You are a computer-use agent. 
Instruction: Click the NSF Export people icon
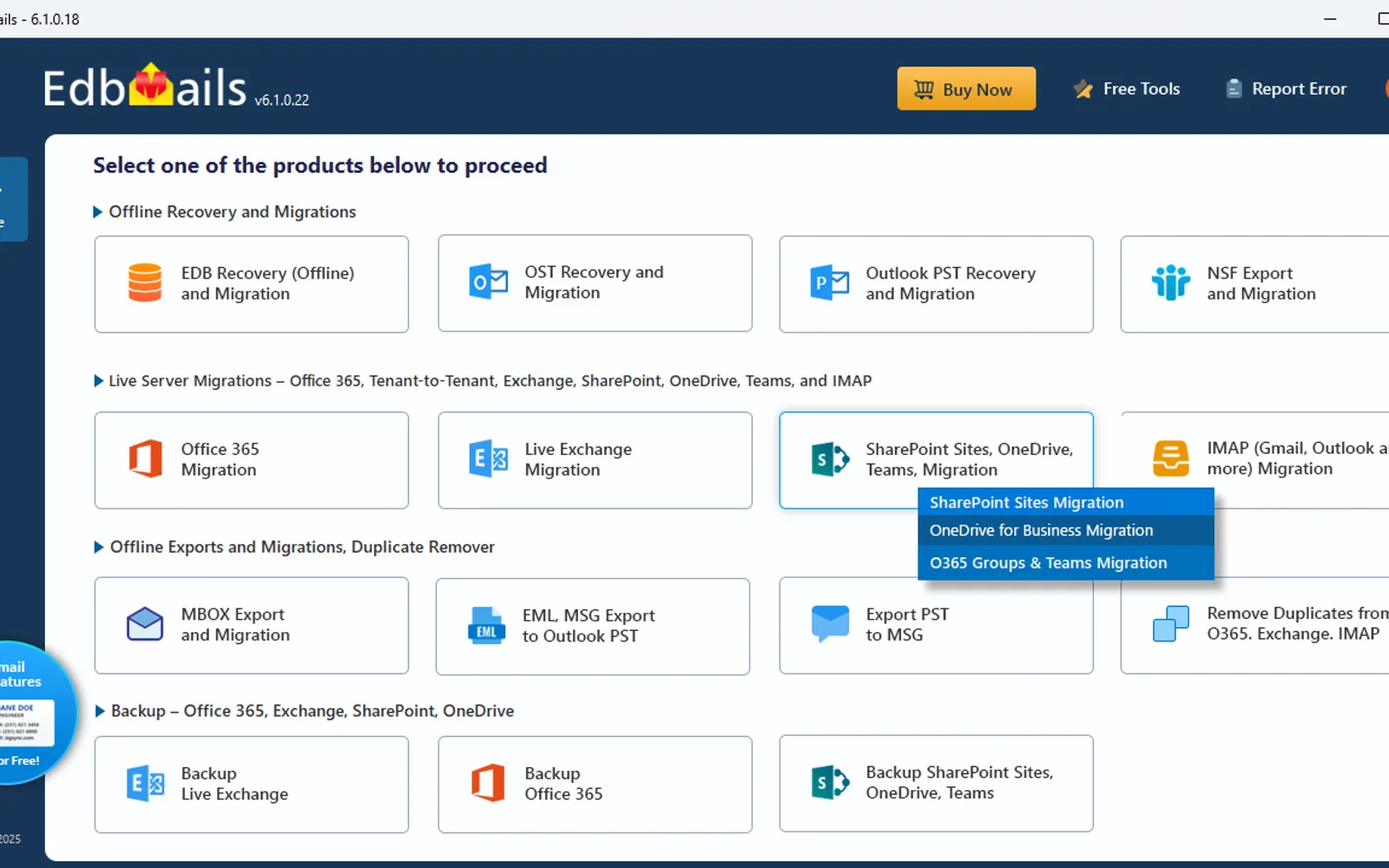click(x=1170, y=283)
